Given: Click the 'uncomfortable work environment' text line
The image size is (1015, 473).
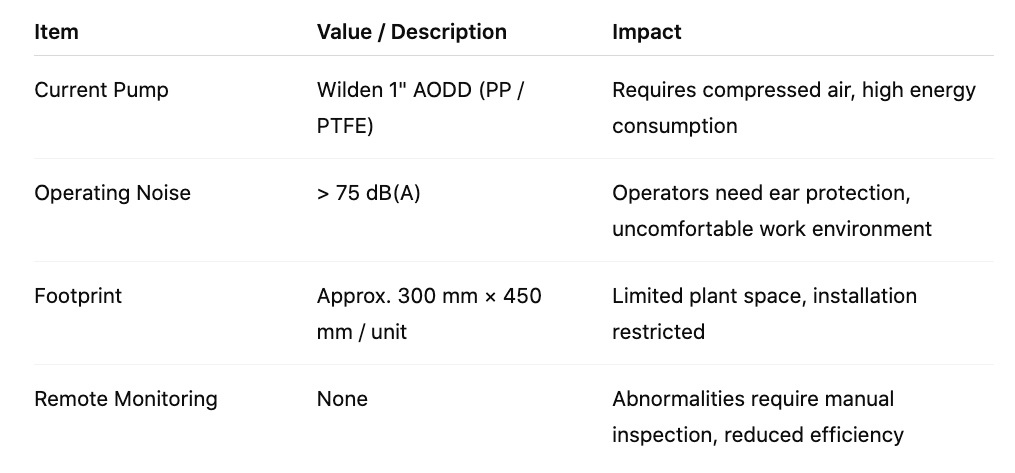Looking at the screenshot, I should click(771, 229).
